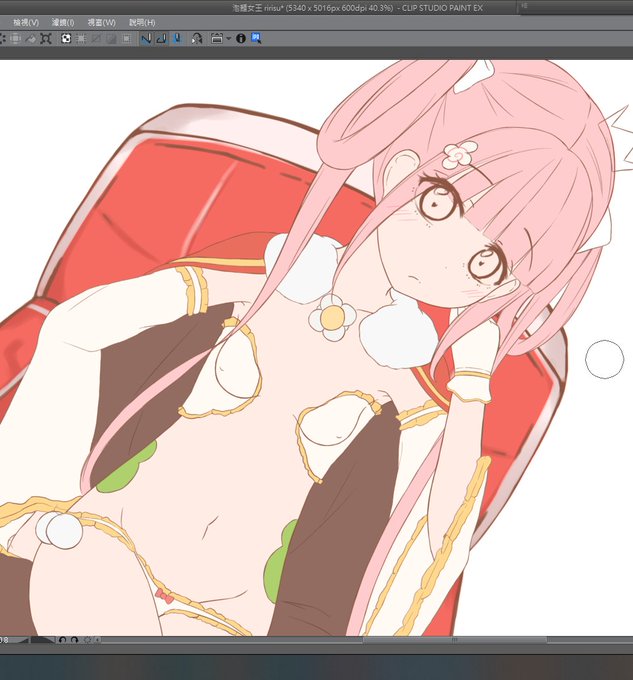Viewport: 633px width, 680px height.
Task: Expand the arrow beside display settings icon
Action: pos(228,39)
